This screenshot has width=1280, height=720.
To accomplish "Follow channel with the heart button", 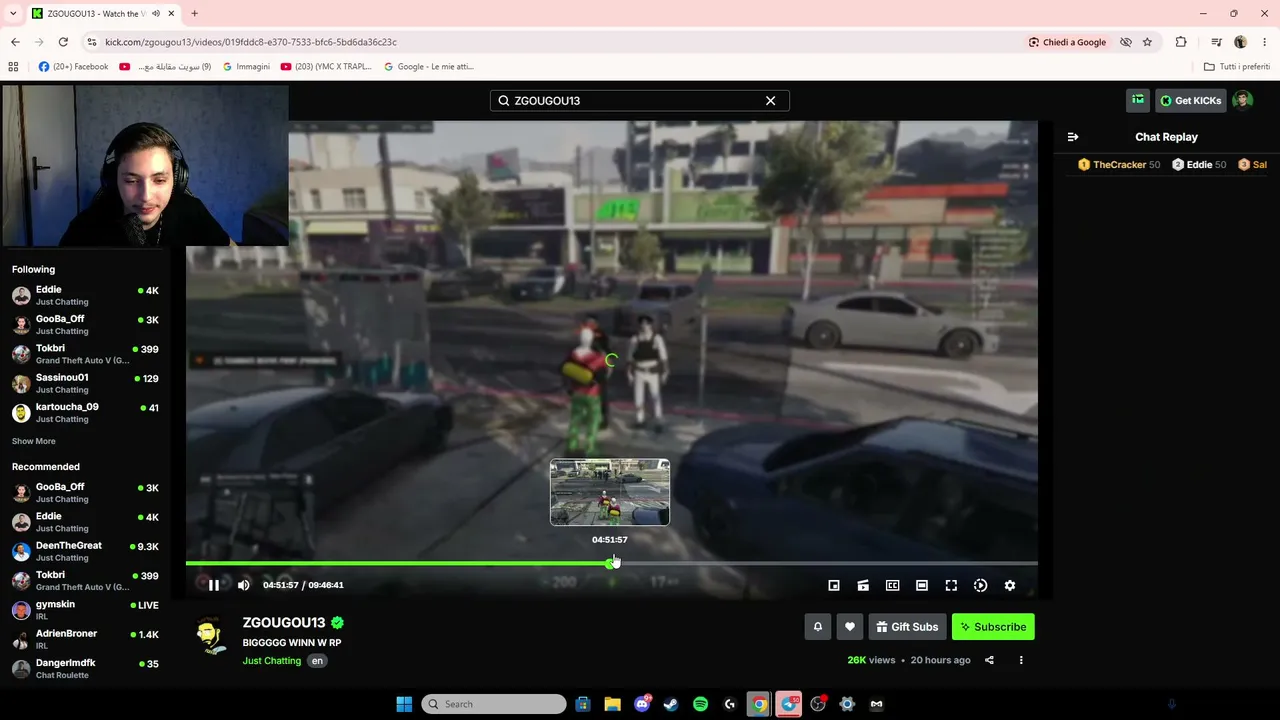I will (x=850, y=627).
